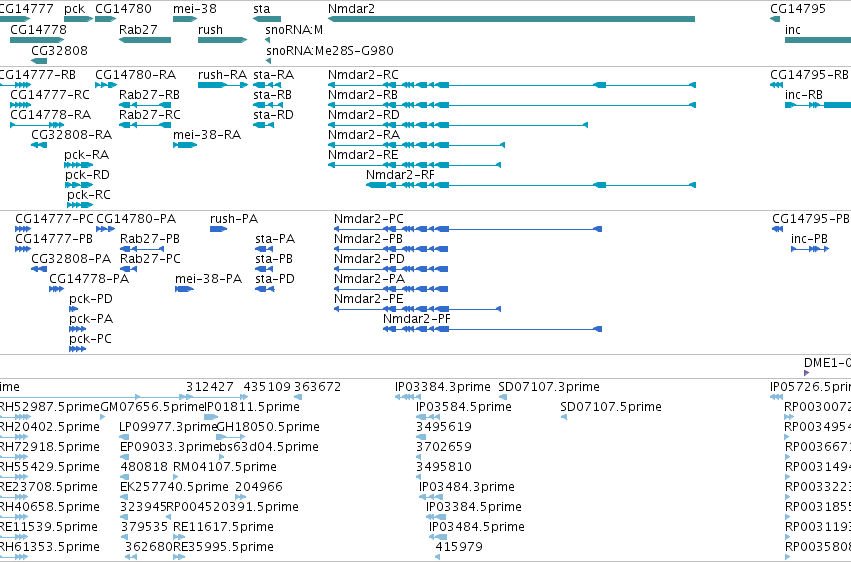Screen dimensions: 851x562
Task: Click the Nmdar2-PE protein label
Action: tap(369, 299)
